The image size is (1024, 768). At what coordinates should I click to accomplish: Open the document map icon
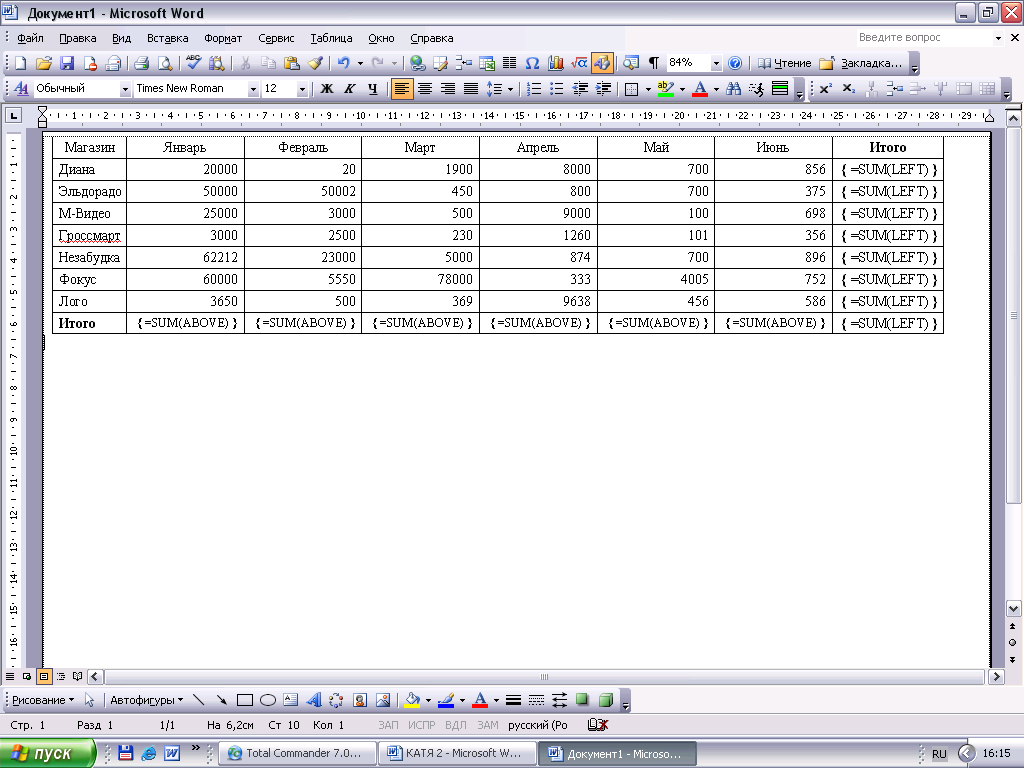631,63
